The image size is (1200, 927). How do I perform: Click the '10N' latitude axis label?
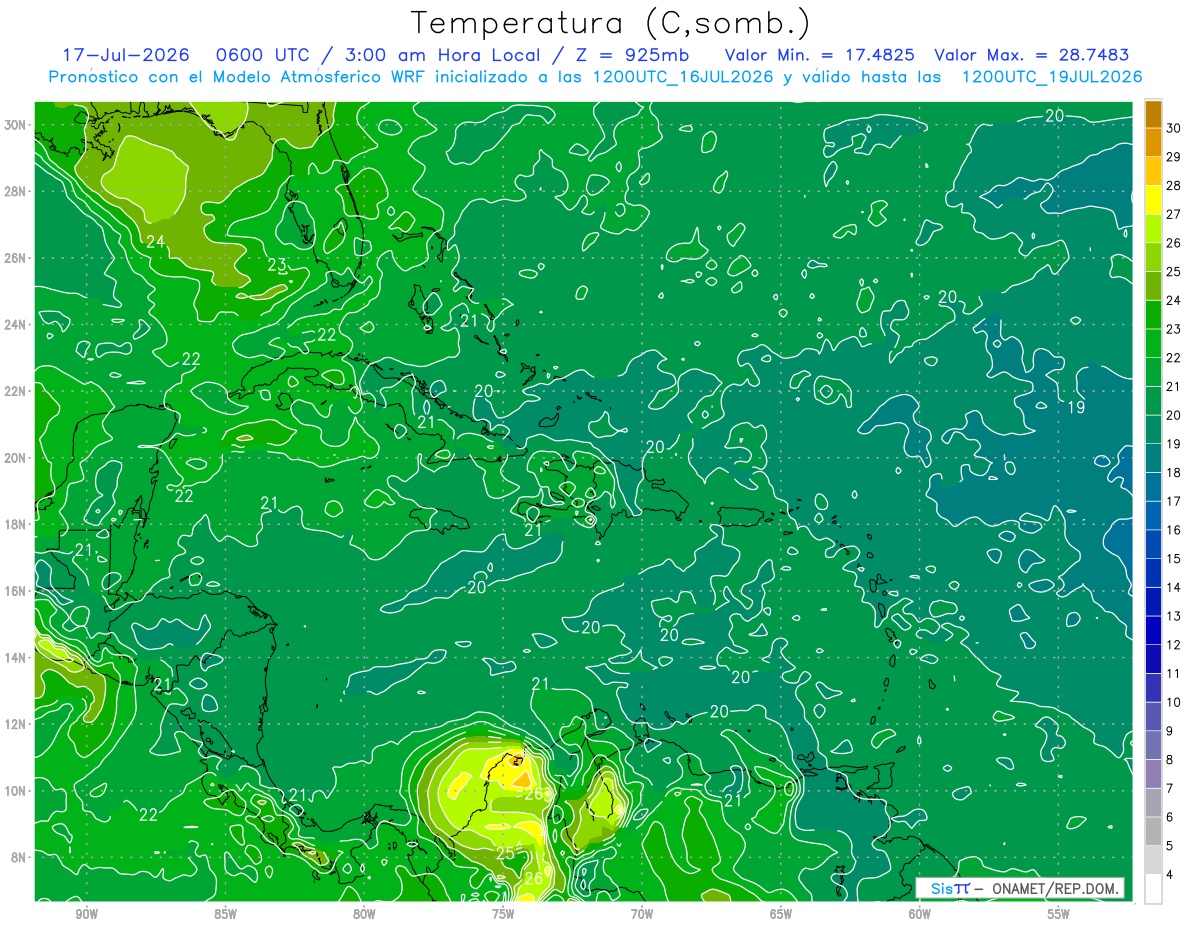(15, 790)
